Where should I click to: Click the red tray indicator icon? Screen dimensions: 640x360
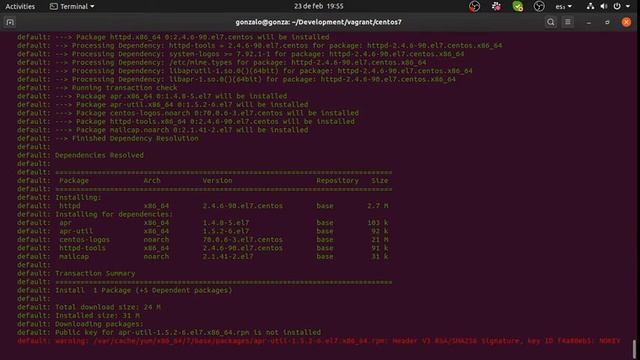pos(474,7)
